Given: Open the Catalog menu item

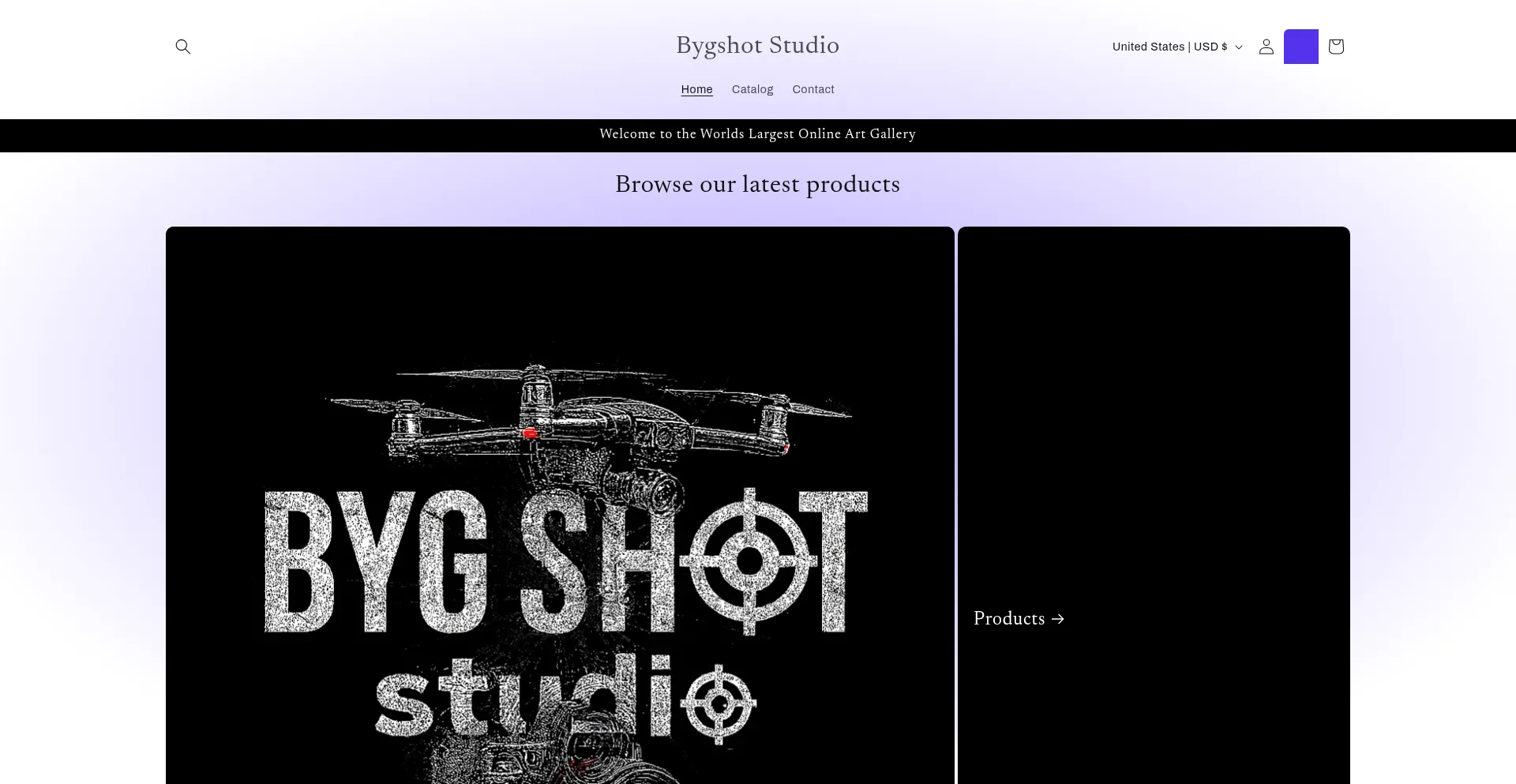Looking at the screenshot, I should point(752,89).
